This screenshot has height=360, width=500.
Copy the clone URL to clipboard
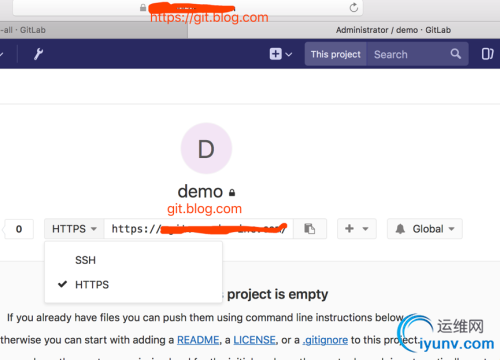point(310,229)
